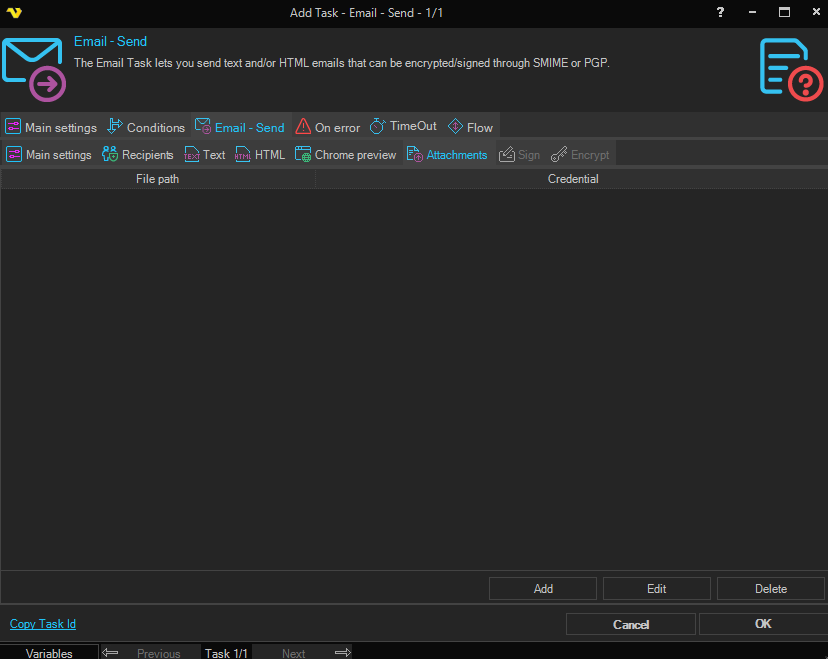The height and width of the screenshot is (659, 828).
Task: Click the File path column header
Action: tap(158, 179)
